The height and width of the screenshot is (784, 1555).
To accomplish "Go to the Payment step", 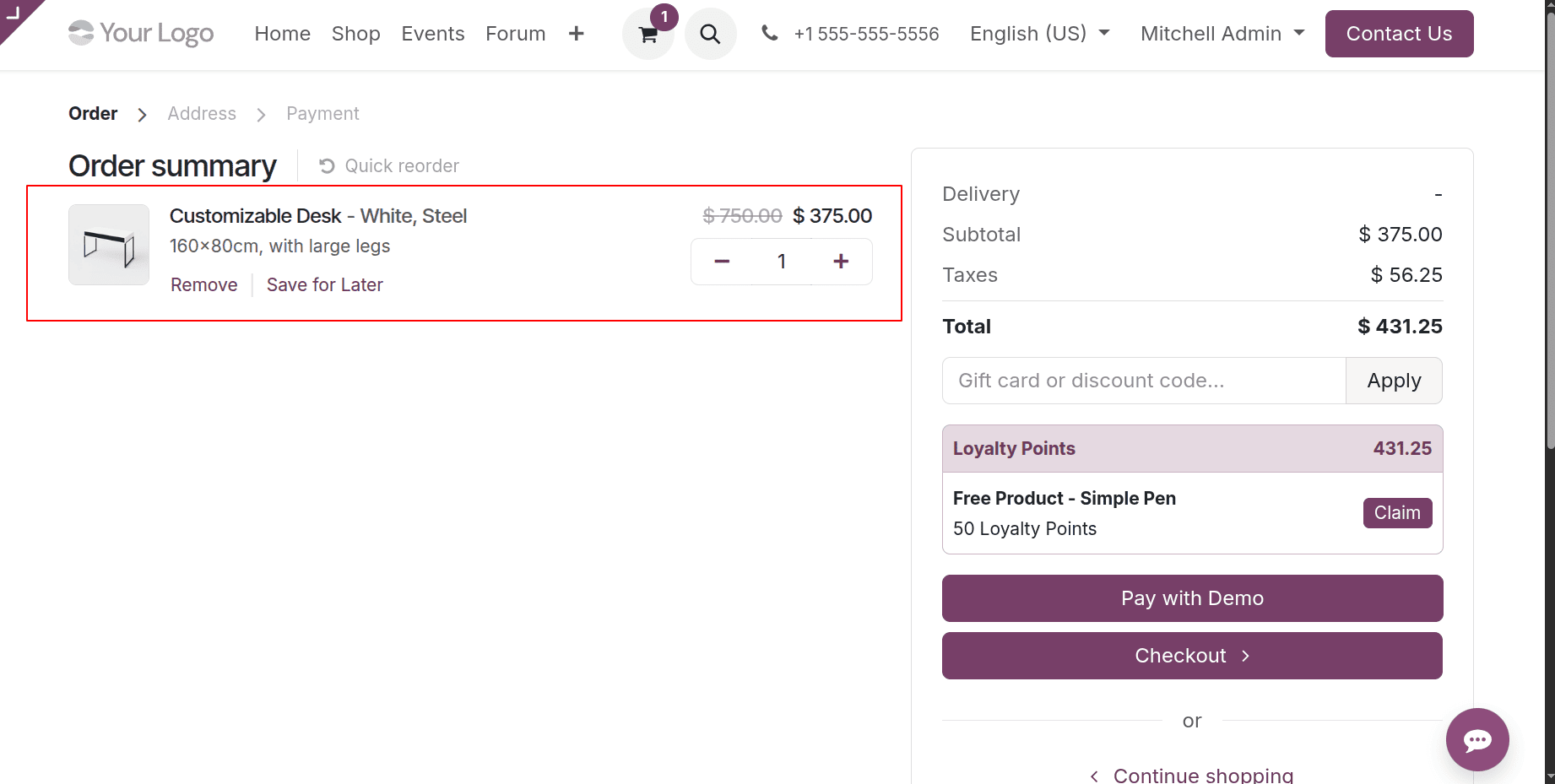I will click(x=322, y=113).
